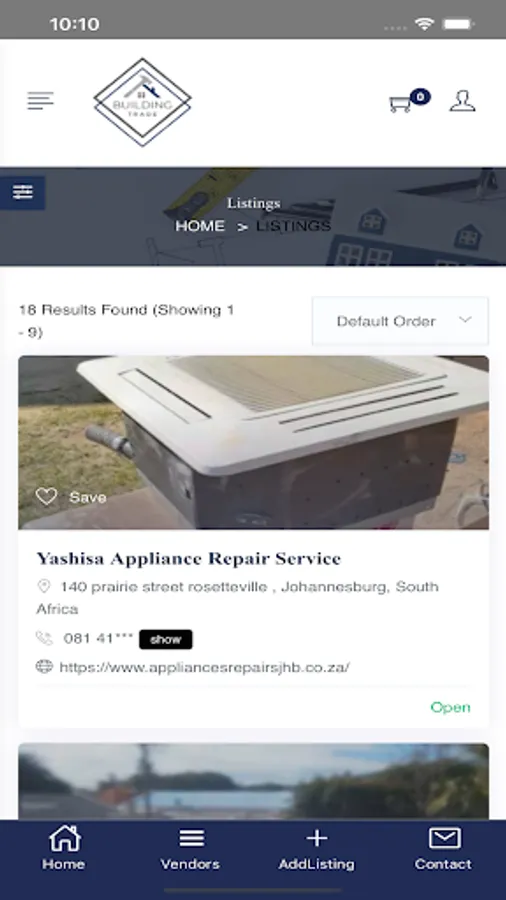Viewport: 506px width, 900px height.
Task: Go to HOME breadcrumb link
Action: (200, 226)
